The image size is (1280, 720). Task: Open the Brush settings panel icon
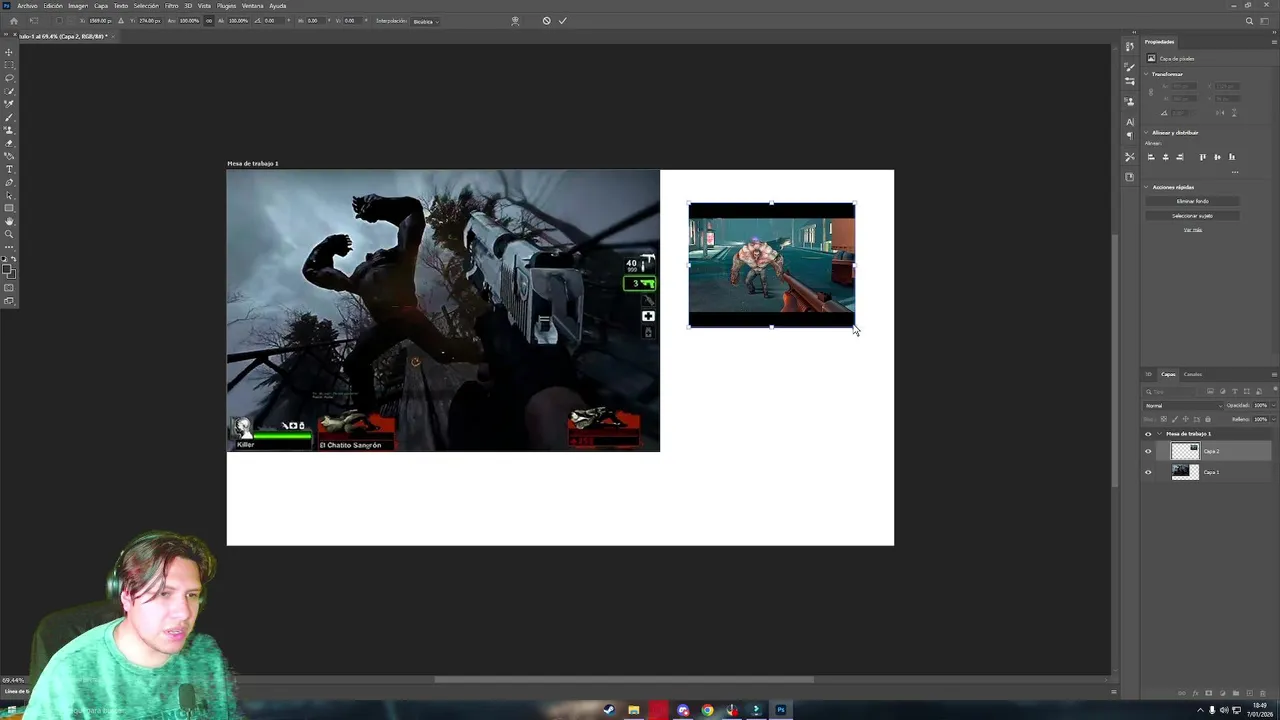pyautogui.click(x=1130, y=67)
